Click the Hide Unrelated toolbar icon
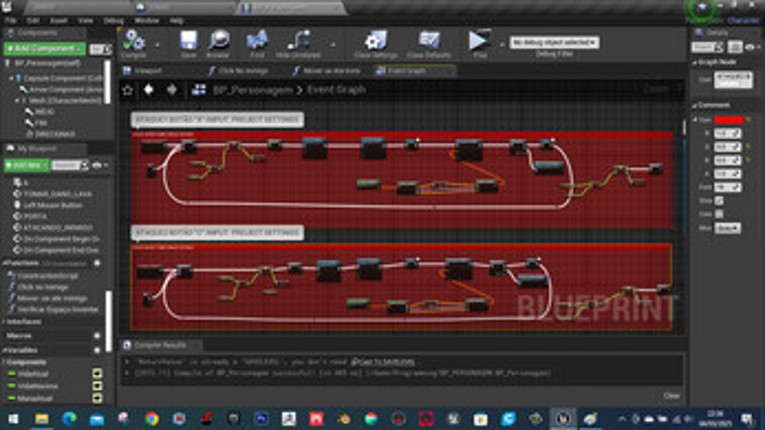Image resolution: width=765 pixels, height=430 pixels. click(x=298, y=42)
